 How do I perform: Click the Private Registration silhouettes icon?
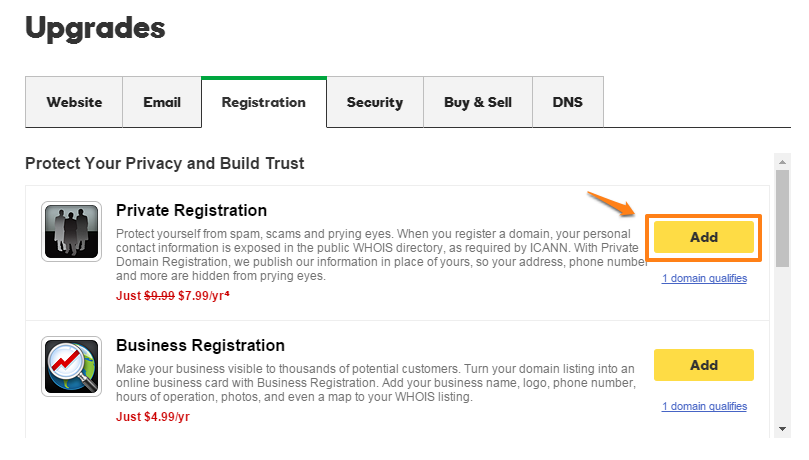tap(71, 232)
